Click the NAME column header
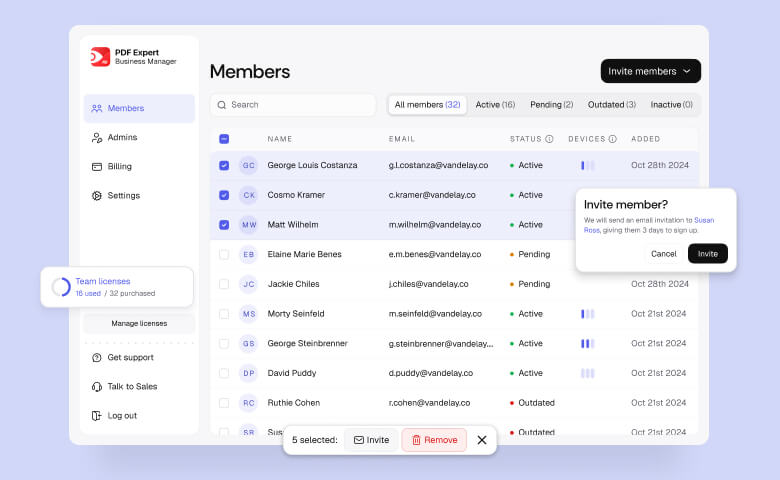This screenshot has height=480, width=780. pyautogui.click(x=280, y=139)
